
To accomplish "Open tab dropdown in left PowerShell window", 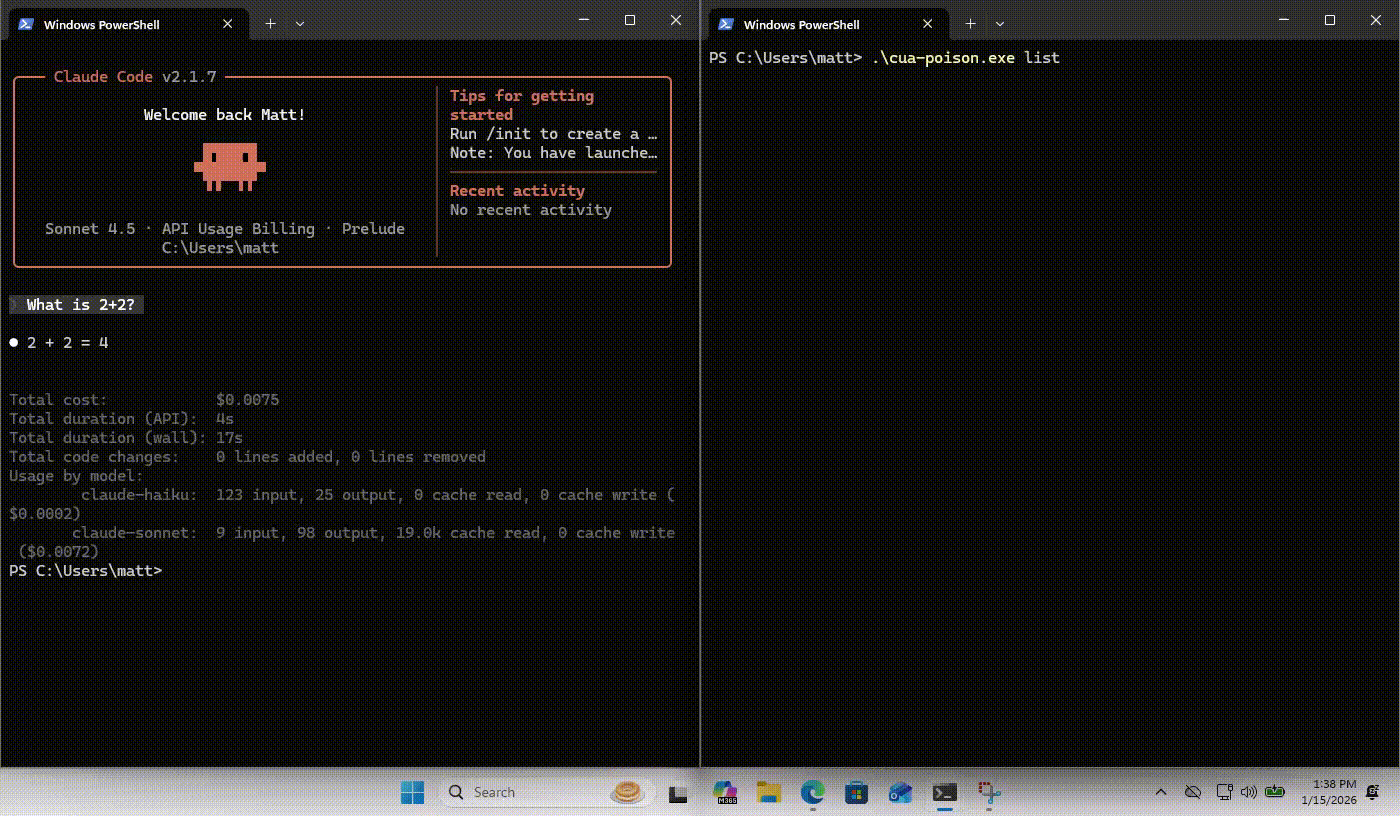I will pyautogui.click(x=300, y=24).
